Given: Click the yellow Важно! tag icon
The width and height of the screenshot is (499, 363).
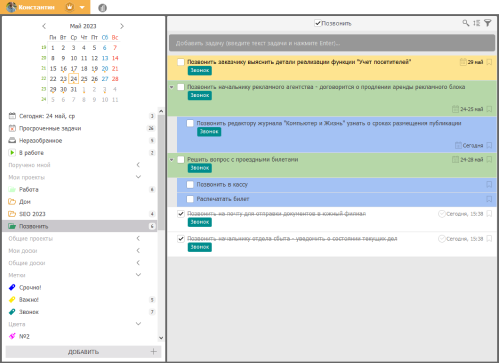Looking at the screenshot, I should click(x=12, y=300).
